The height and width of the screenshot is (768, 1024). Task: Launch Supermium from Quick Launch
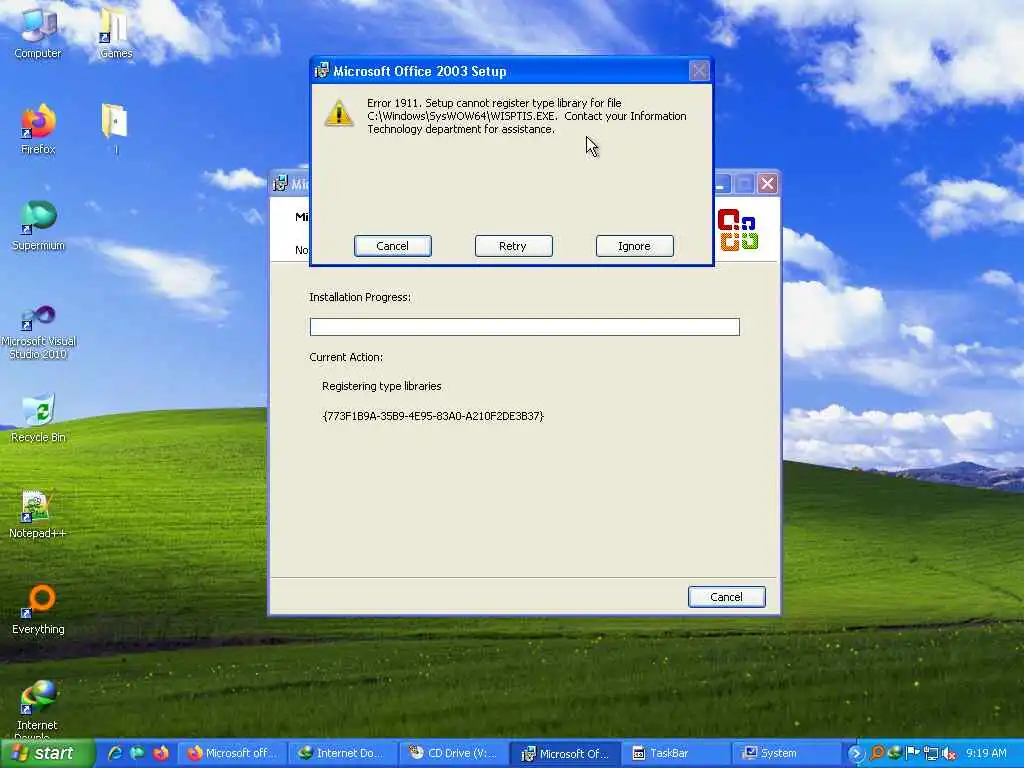[137, 754]
